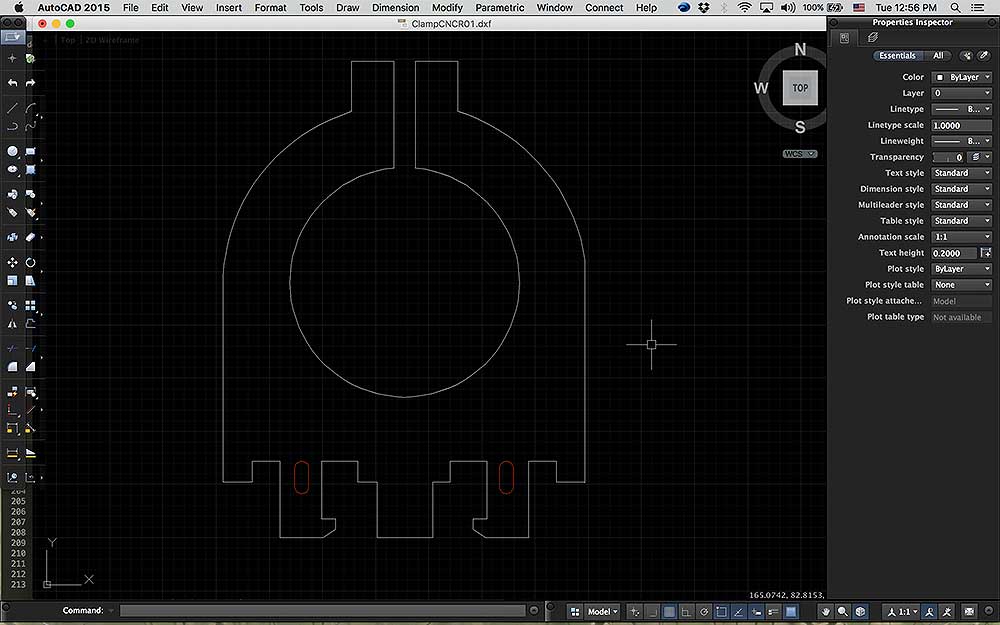This screenshot has height=625, width=1000.
Task: Open the Model space dropdown in status bar
Action: [x=603, y=612]
